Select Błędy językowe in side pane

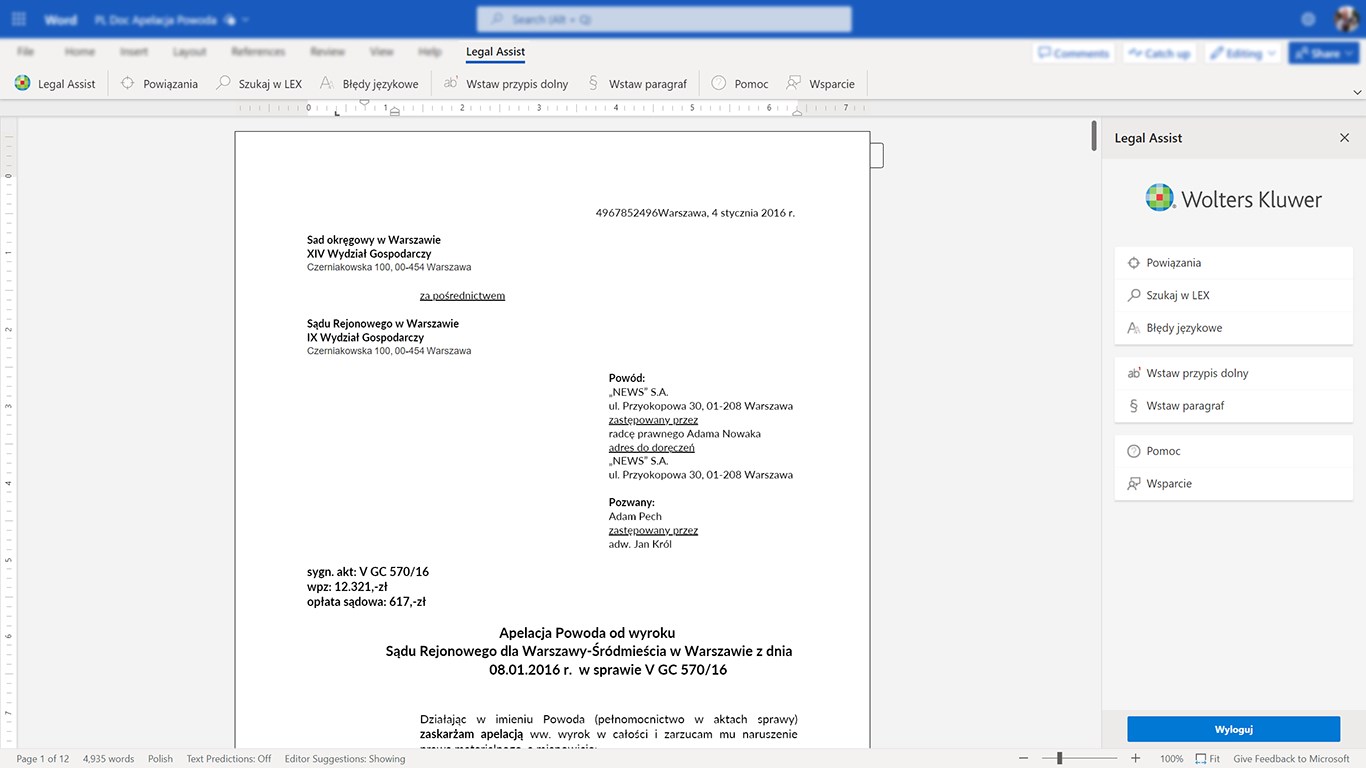click(x=1233, y=328)
